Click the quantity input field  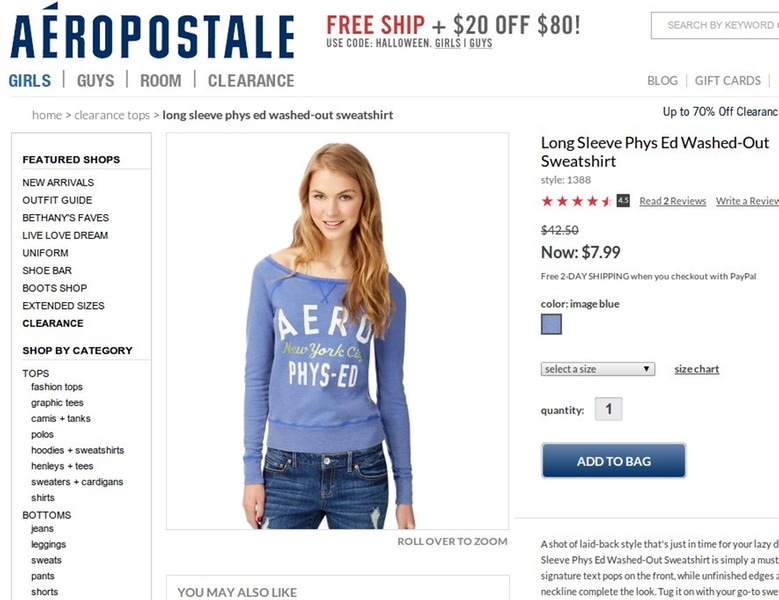tap(608, 409)
